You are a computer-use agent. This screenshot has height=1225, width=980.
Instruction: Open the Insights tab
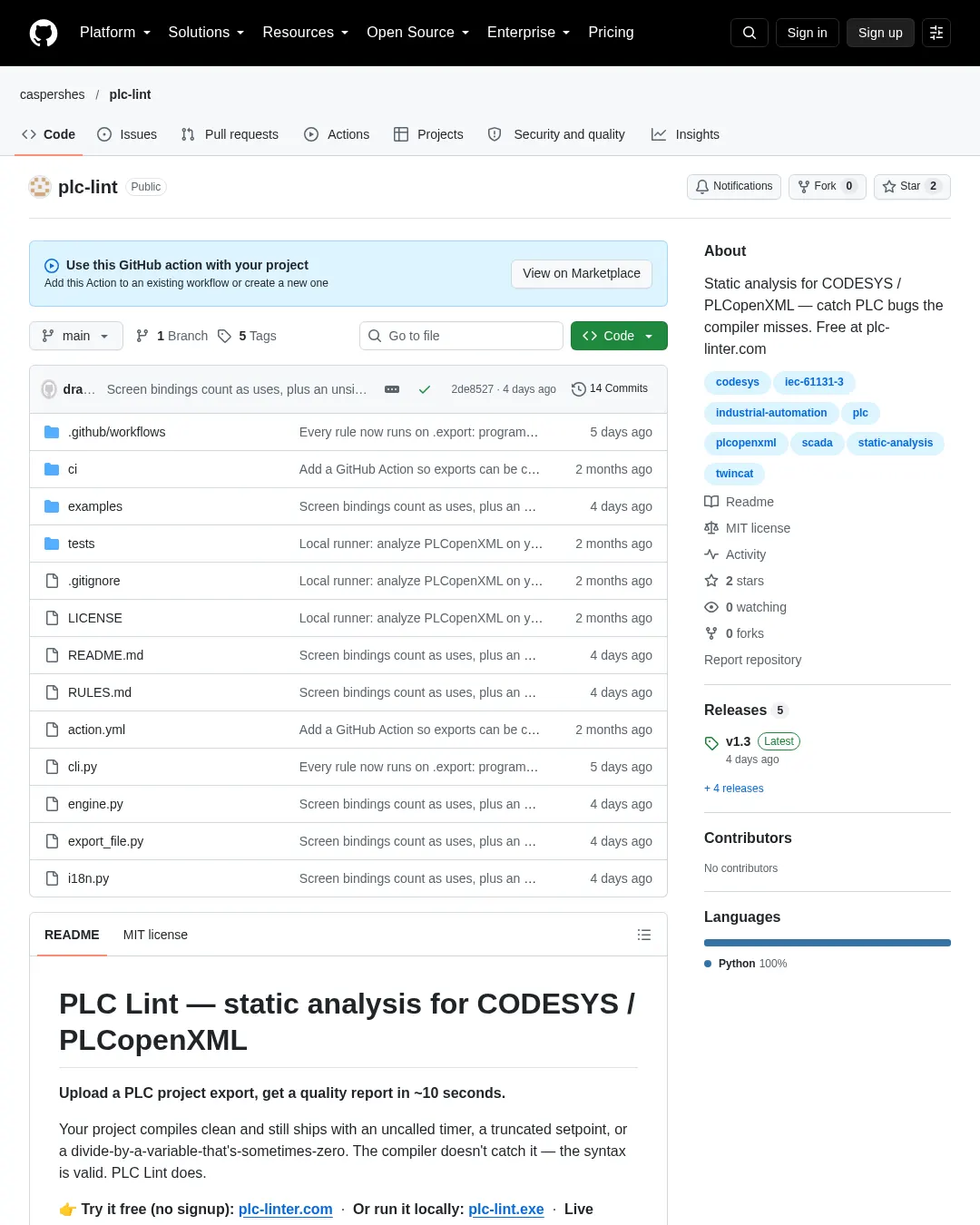click(x=685, y=134)
